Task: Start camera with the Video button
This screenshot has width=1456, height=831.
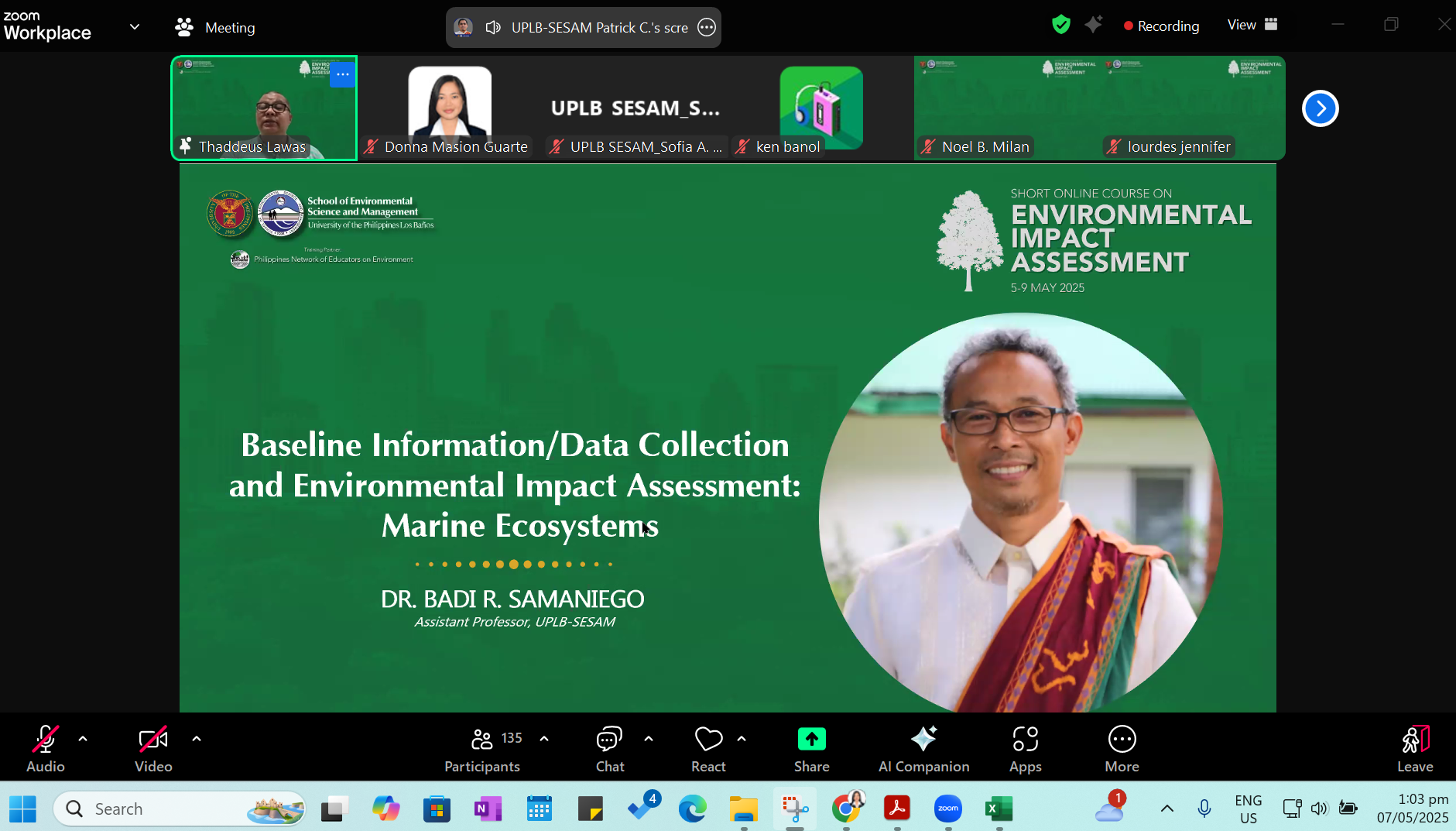Action: click(153, 748)
